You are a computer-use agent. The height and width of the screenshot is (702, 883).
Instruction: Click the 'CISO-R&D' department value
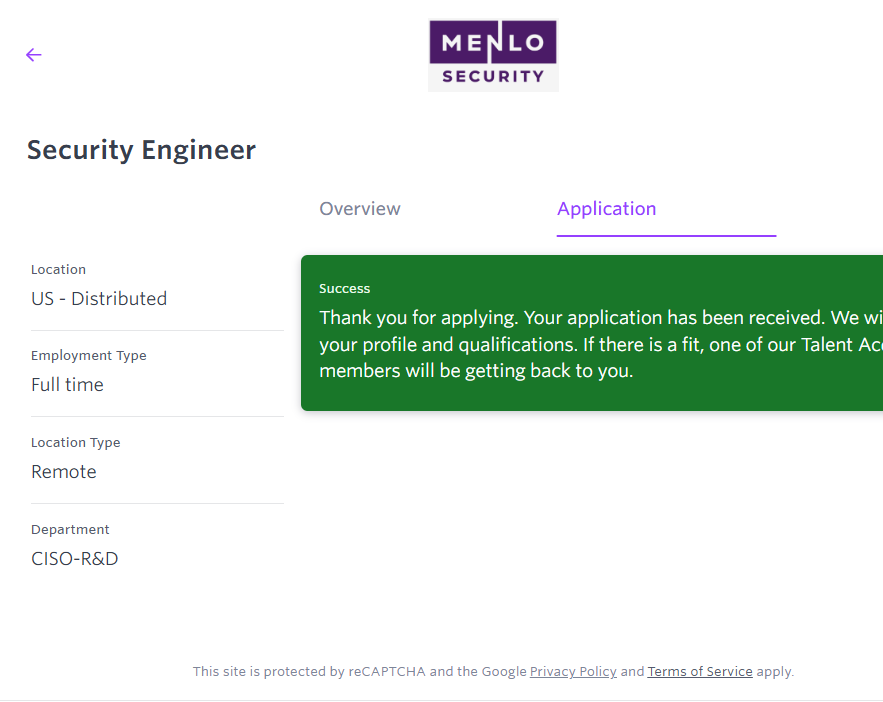pos(75,559)
